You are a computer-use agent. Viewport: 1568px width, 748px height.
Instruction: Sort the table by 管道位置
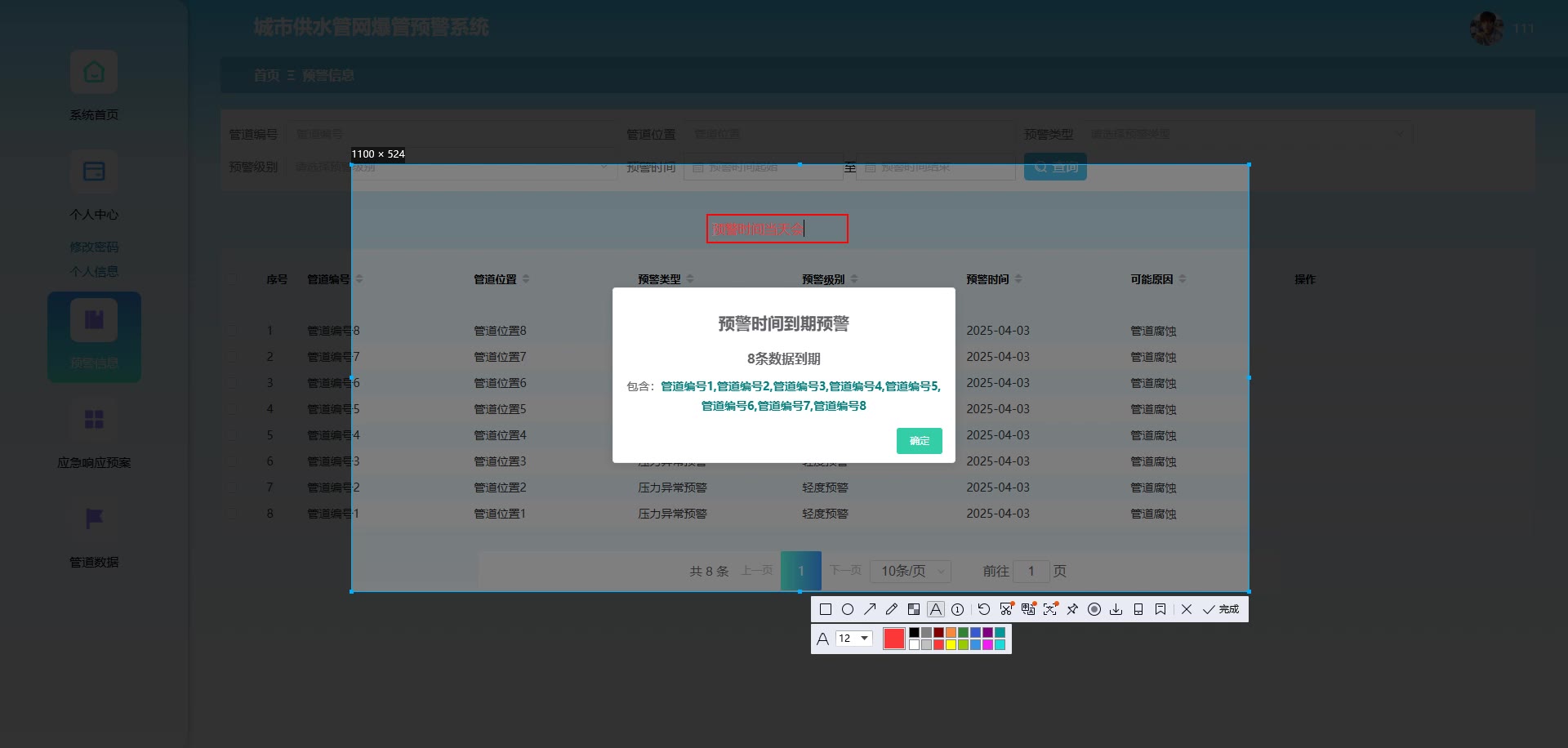[x=526, y=279]
